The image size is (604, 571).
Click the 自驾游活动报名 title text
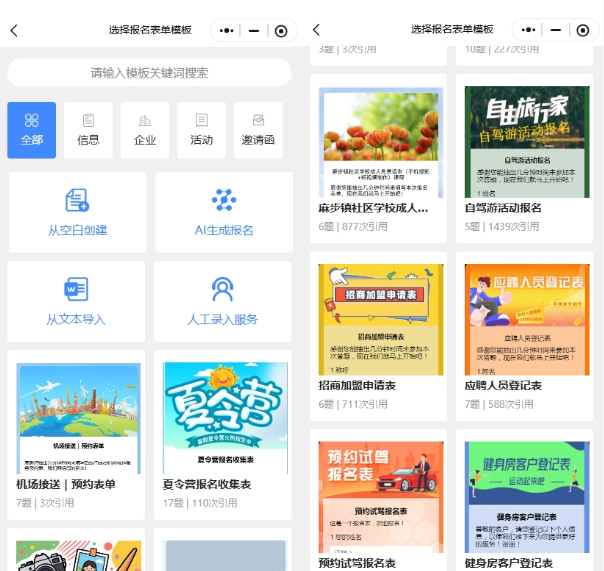coord(503,208)
